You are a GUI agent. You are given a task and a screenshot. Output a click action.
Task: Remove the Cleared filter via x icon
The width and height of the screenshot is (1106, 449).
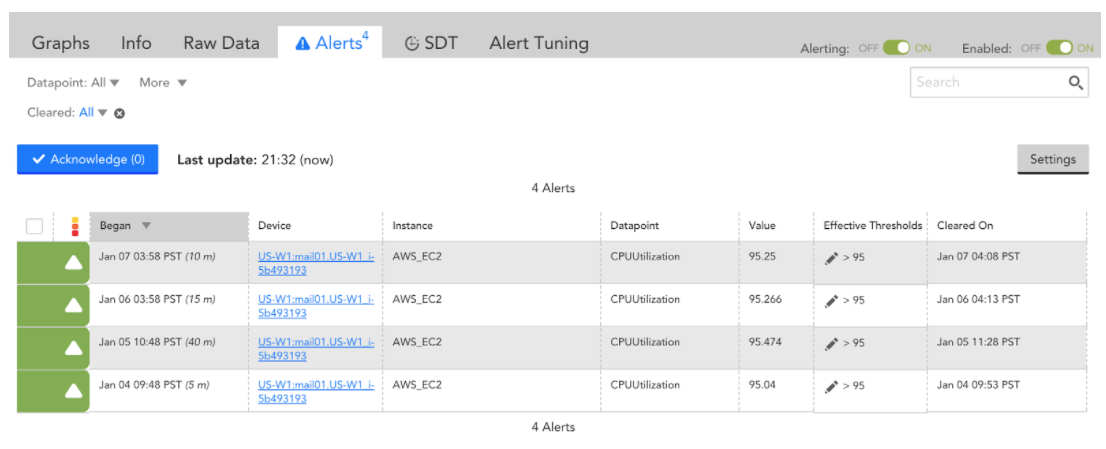tap(120, 113)
